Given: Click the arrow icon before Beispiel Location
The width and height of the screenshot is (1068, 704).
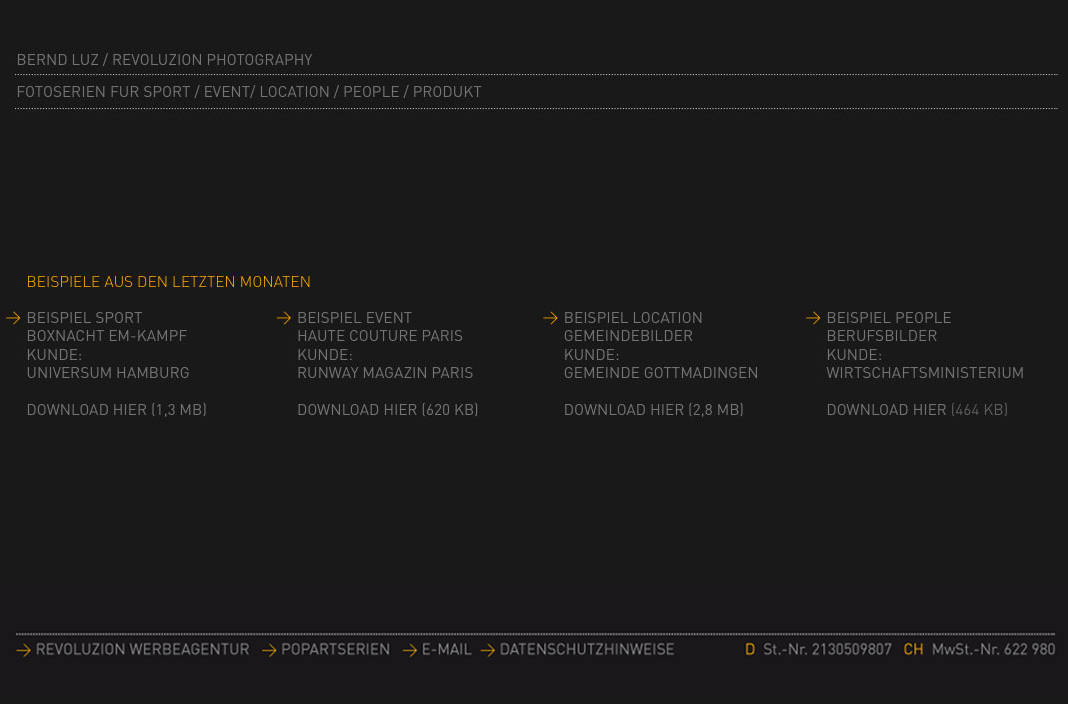Looking at the screenshot, I should click(x=550, y=319).
